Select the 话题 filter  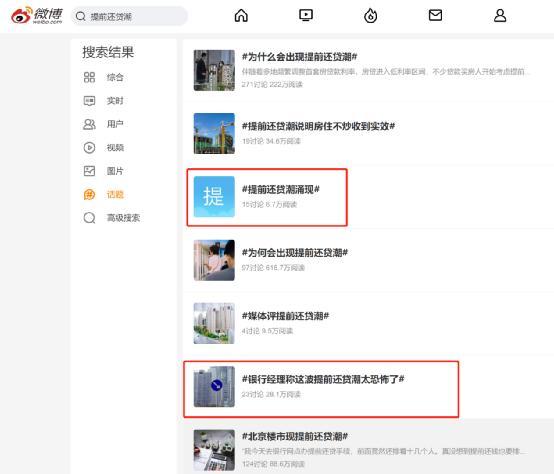click(x=115, y=194)
